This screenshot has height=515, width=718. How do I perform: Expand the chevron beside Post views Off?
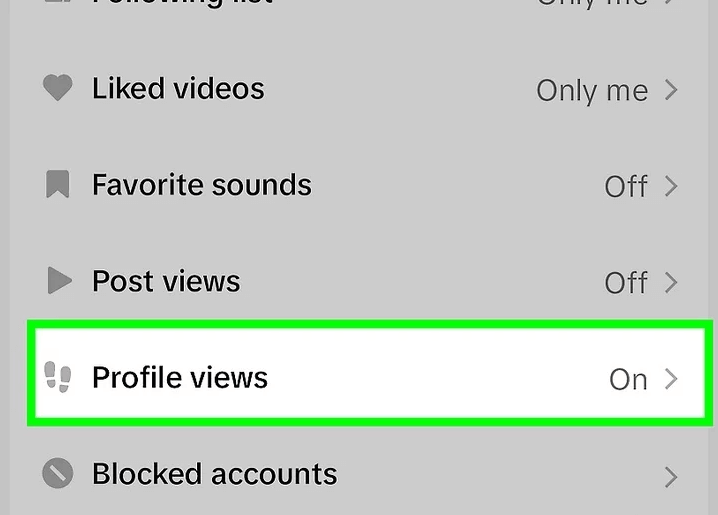tap(671, 282)
